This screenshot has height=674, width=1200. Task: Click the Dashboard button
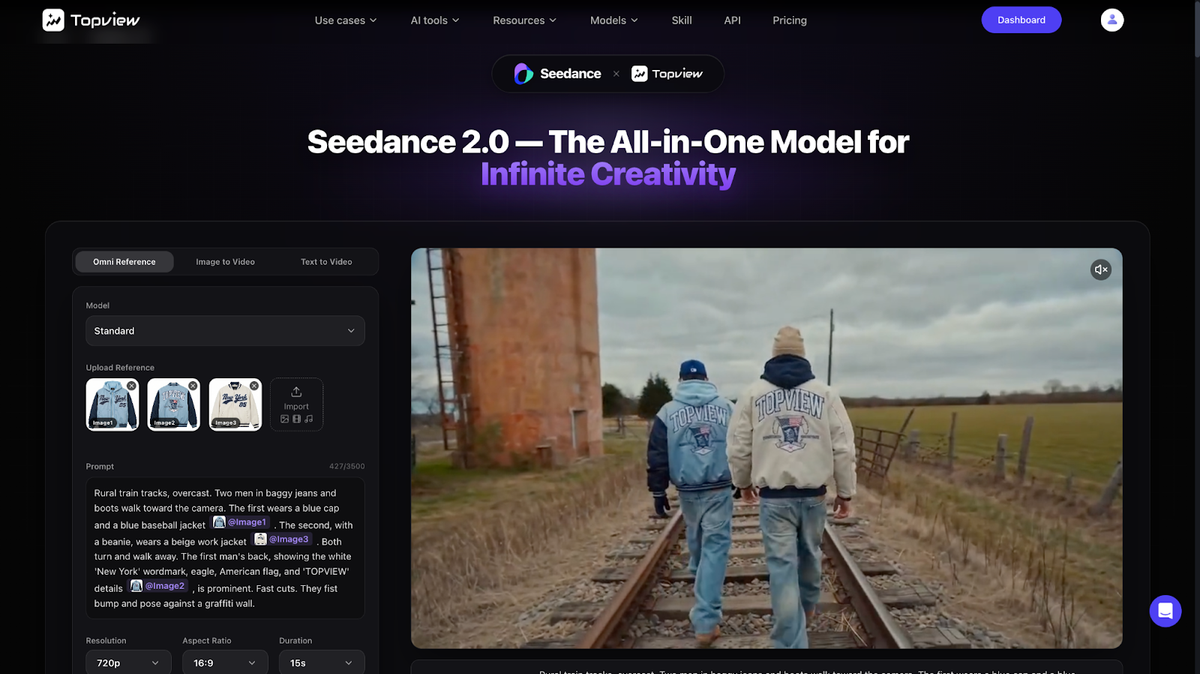pos(1021,19)
